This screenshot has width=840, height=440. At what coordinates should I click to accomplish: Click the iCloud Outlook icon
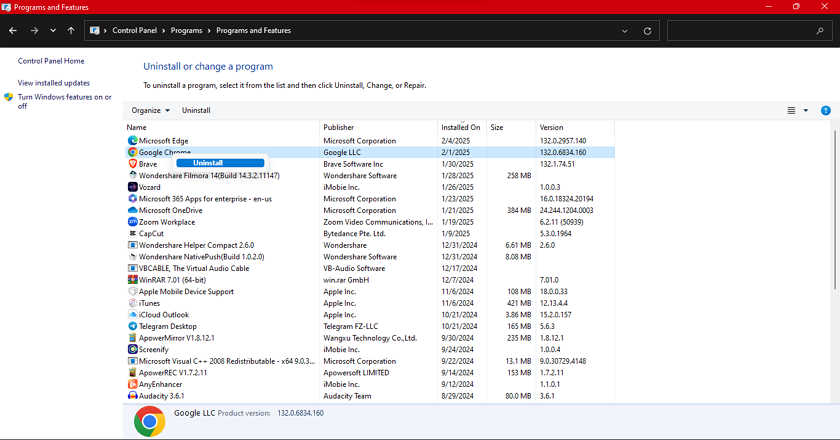pyautogui.click(x=132, y=315)
